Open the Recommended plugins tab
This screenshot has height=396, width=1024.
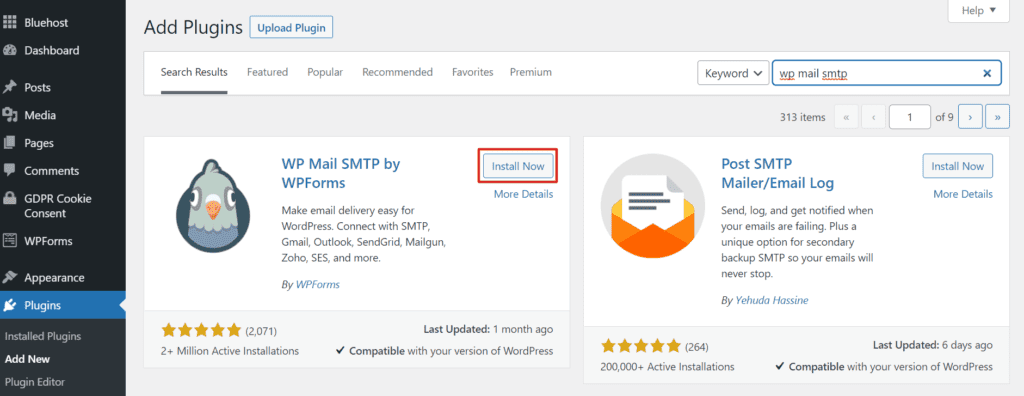[398, 72]
